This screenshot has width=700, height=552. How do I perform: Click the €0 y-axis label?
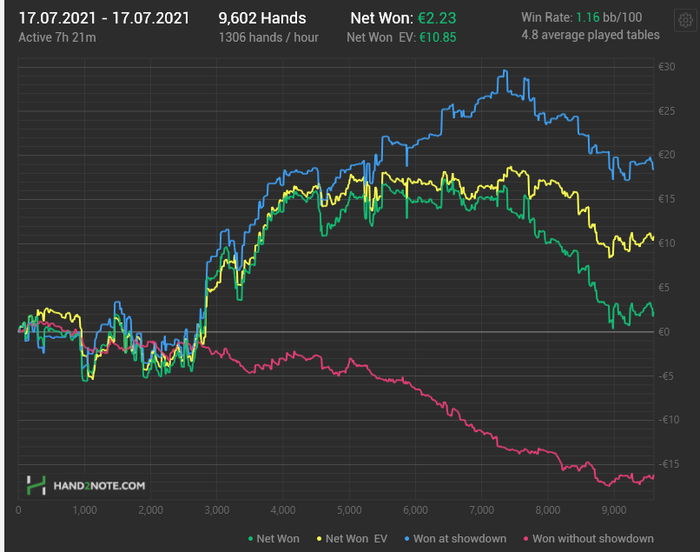pos(664,332)
